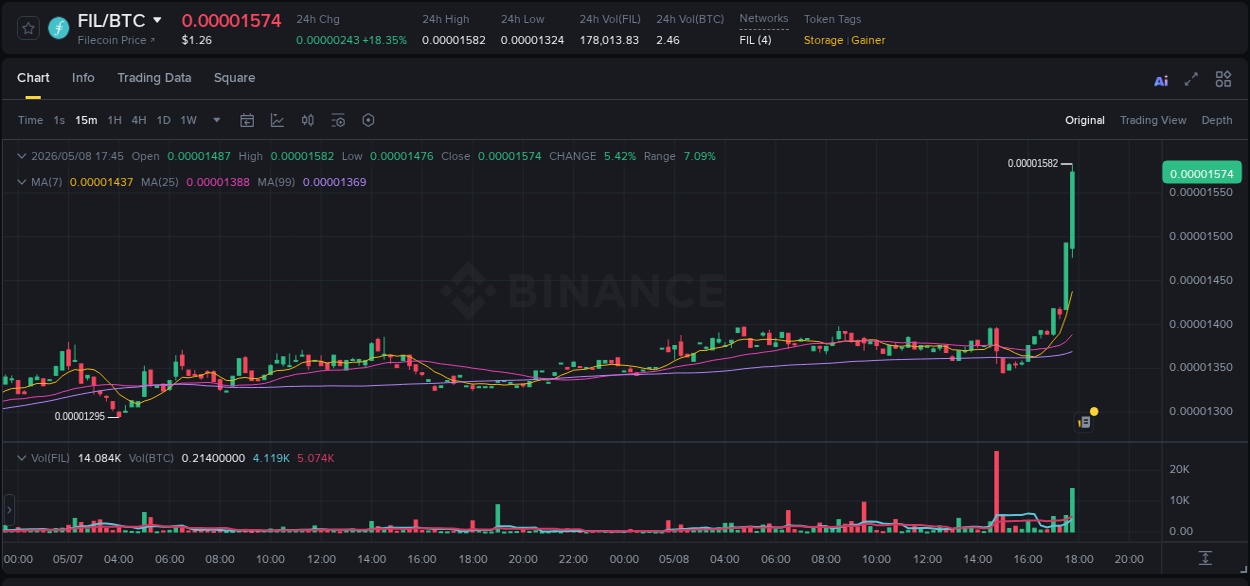Viewport: 1250px width, 586px height.
Task: Open the pair selector arrow next to FIL/BTC
Action: click(157, 20)
